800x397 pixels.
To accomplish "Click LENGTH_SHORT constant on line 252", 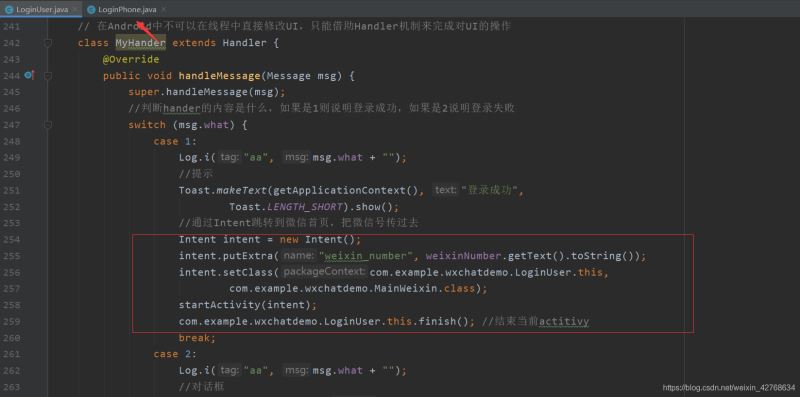I will [305, 207].
